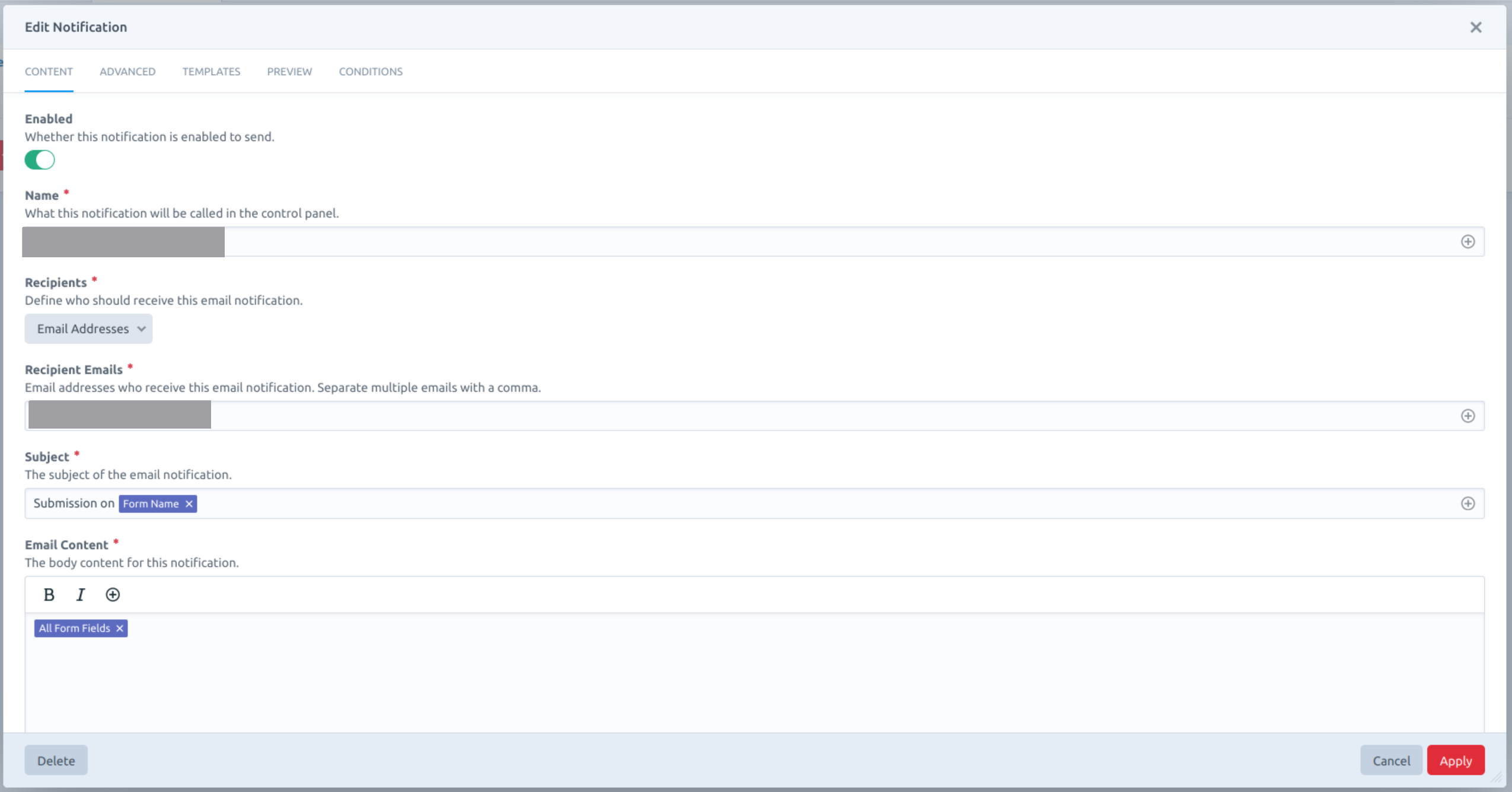The width and height of the screenshot is (1512, 792).
Task: Disable the notification with the Enabled toggle
Action: [39, 159]
